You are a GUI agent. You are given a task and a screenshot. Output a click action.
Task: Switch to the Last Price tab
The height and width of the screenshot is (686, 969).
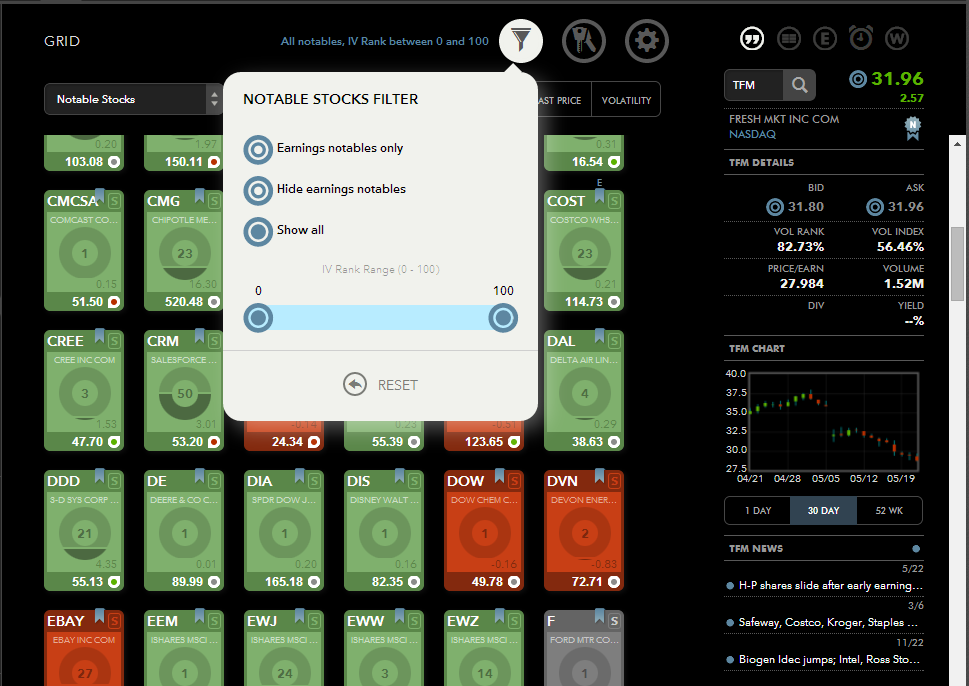[560, 100]
